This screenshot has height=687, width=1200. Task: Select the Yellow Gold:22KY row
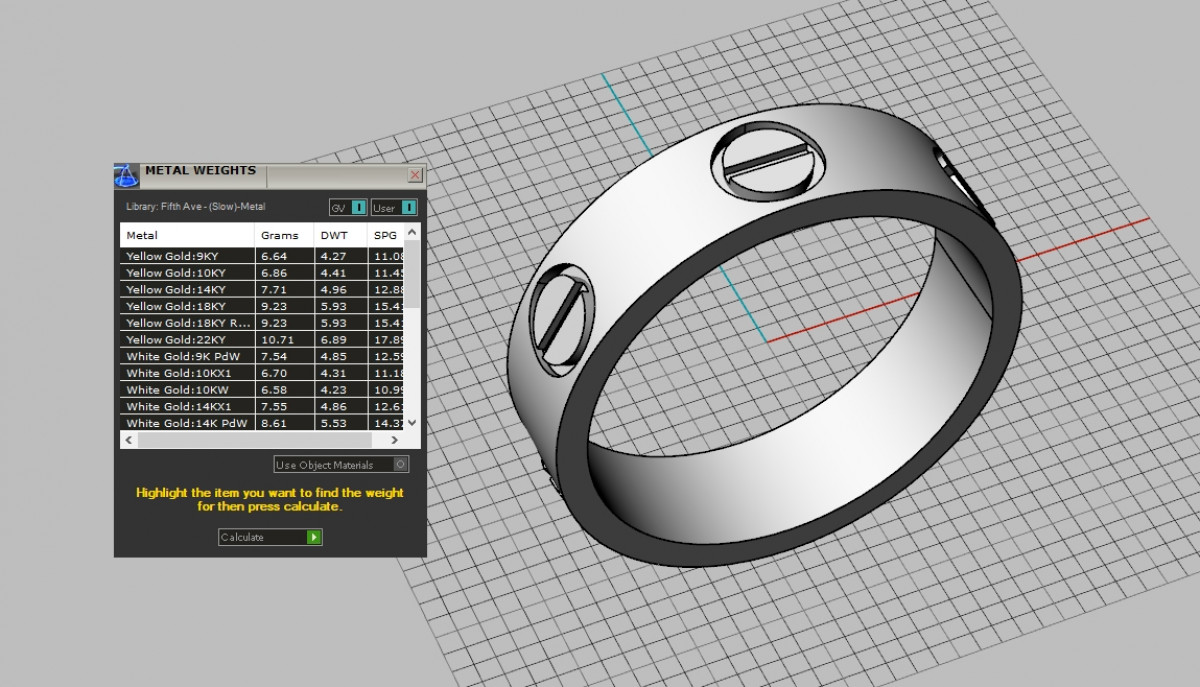pos(187,340)
